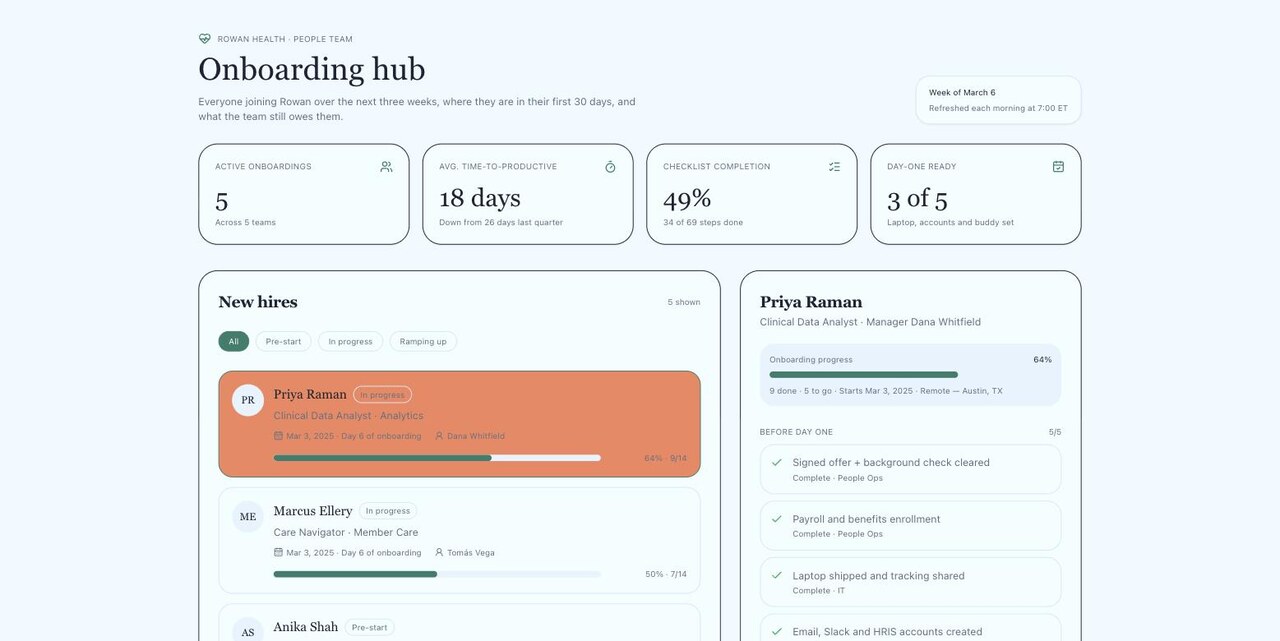Open Anika Shah's new hire card
The height and width of the screenshot is (641, 1280).
pyautogui.click(x=459, y=622)
